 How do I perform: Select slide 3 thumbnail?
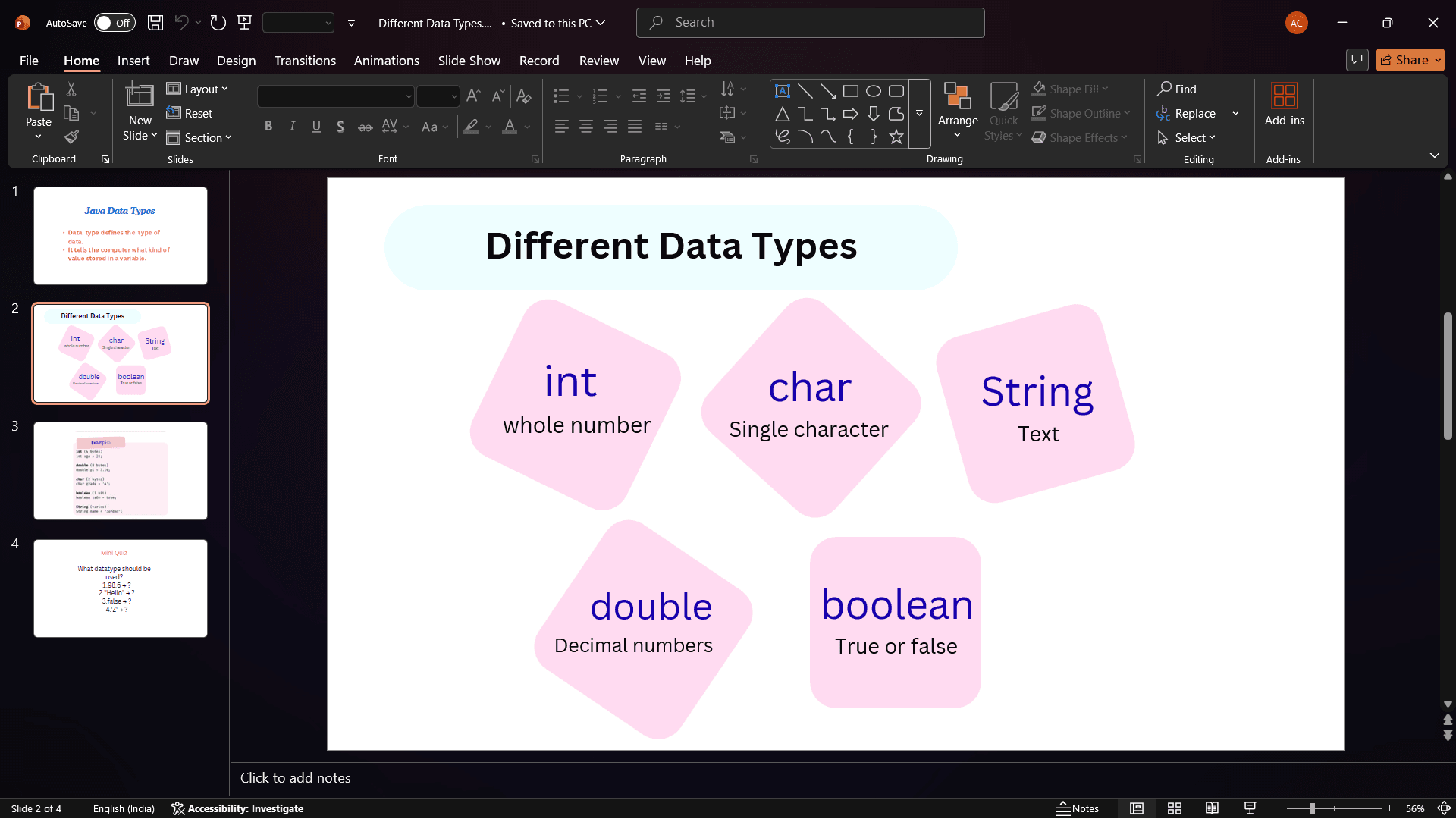[x=121, y=471]
